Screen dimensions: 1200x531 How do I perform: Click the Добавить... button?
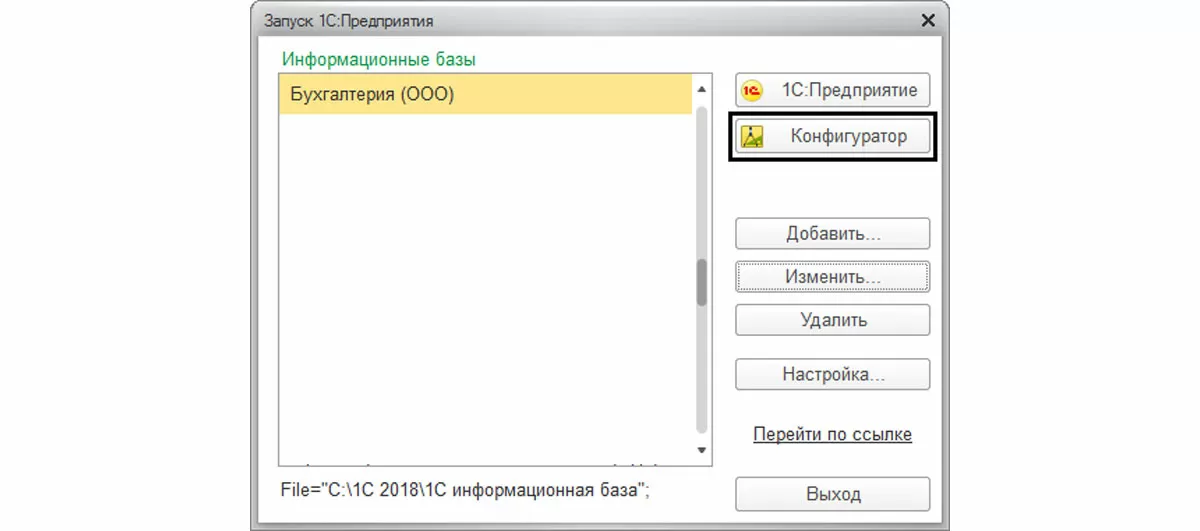pos(833,234)
